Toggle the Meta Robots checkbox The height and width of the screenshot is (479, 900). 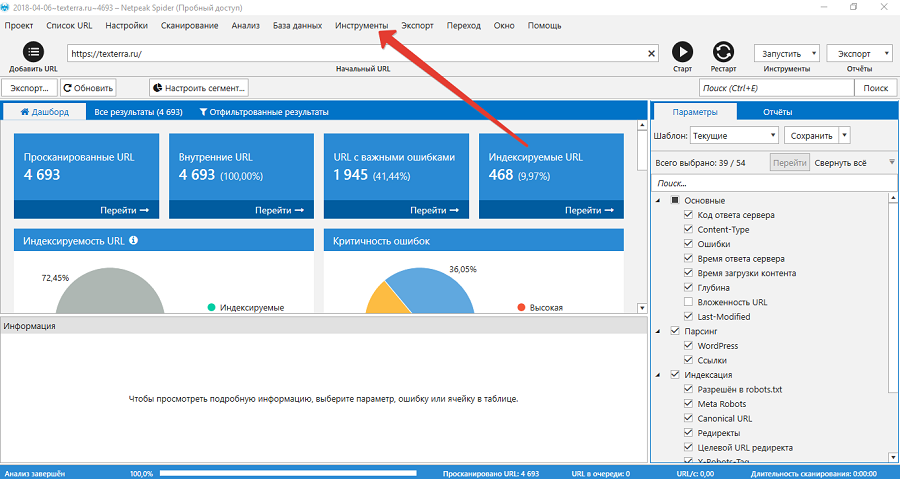point(688,403)
